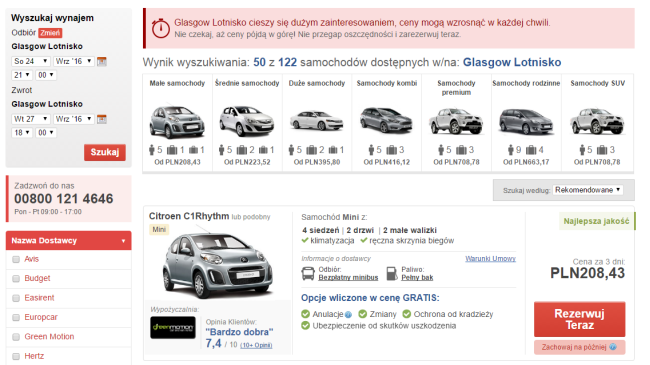Image resolution: width=650 pixels, height=365 pixels.
Task: Collapse the Nazwa Dostawcy filter header
Action: tap(68, 241)
